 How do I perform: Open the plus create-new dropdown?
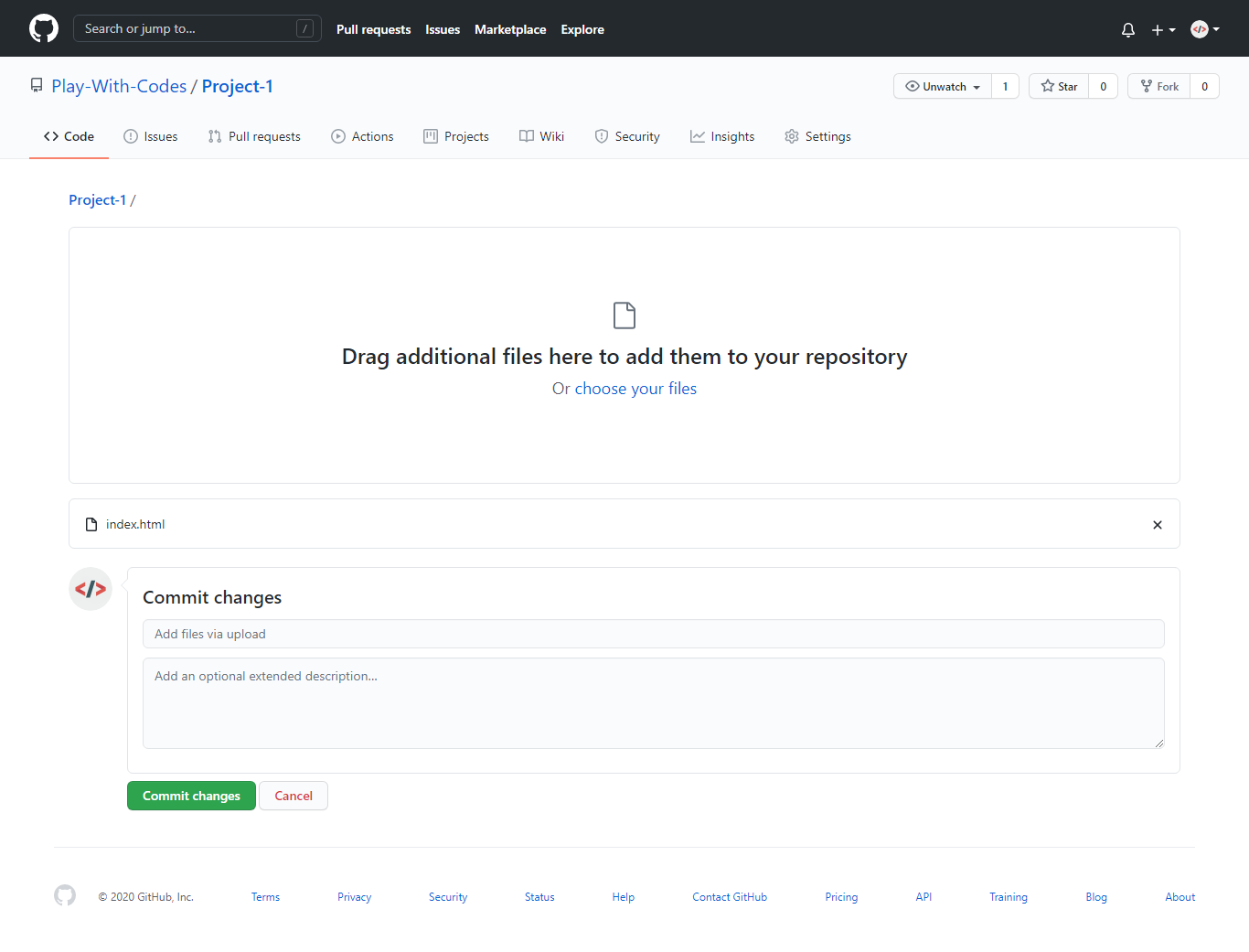coord(1163,29)
